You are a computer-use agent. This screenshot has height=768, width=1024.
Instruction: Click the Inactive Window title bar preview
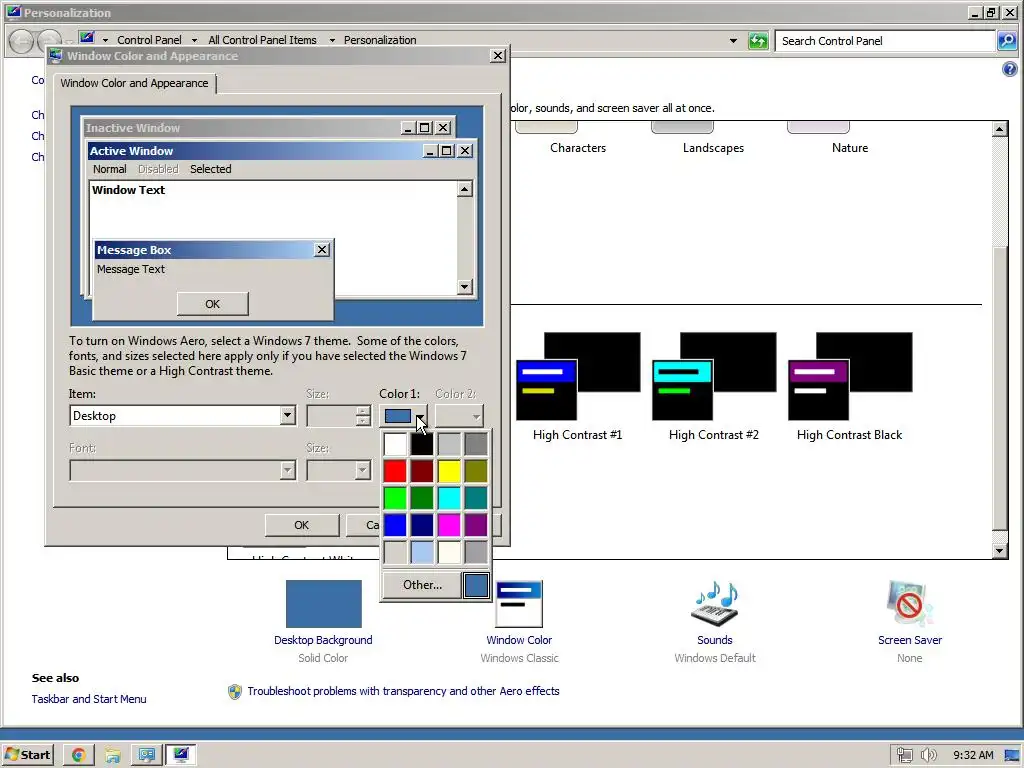(268, 128)
